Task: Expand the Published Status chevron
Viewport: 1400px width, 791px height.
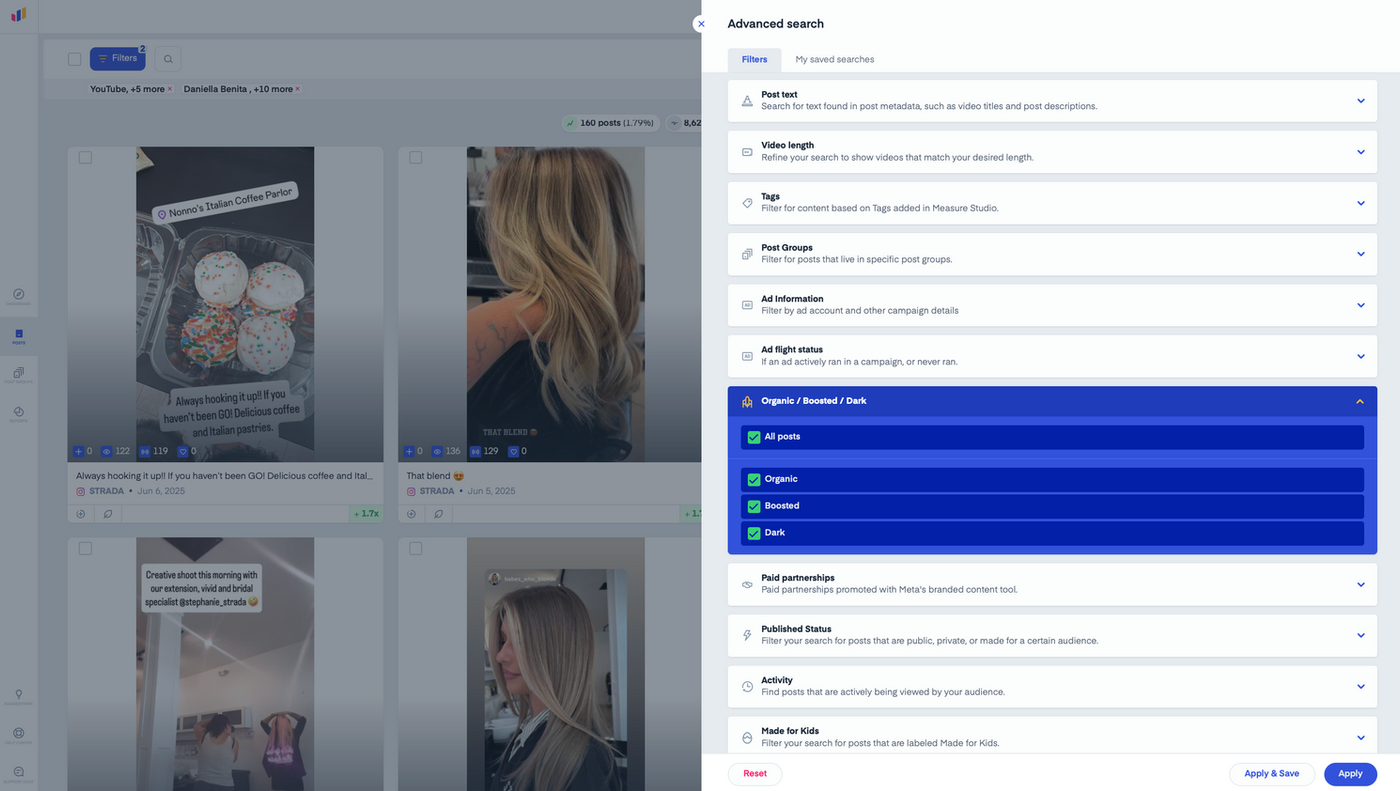Action: [1360, 635]
